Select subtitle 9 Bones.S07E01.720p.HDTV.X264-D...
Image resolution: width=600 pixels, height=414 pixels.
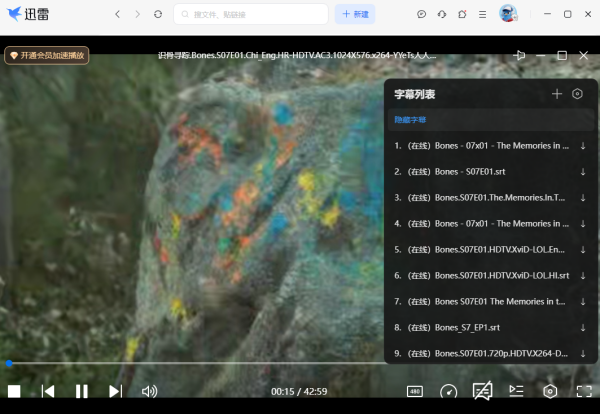tap(491, 354)
